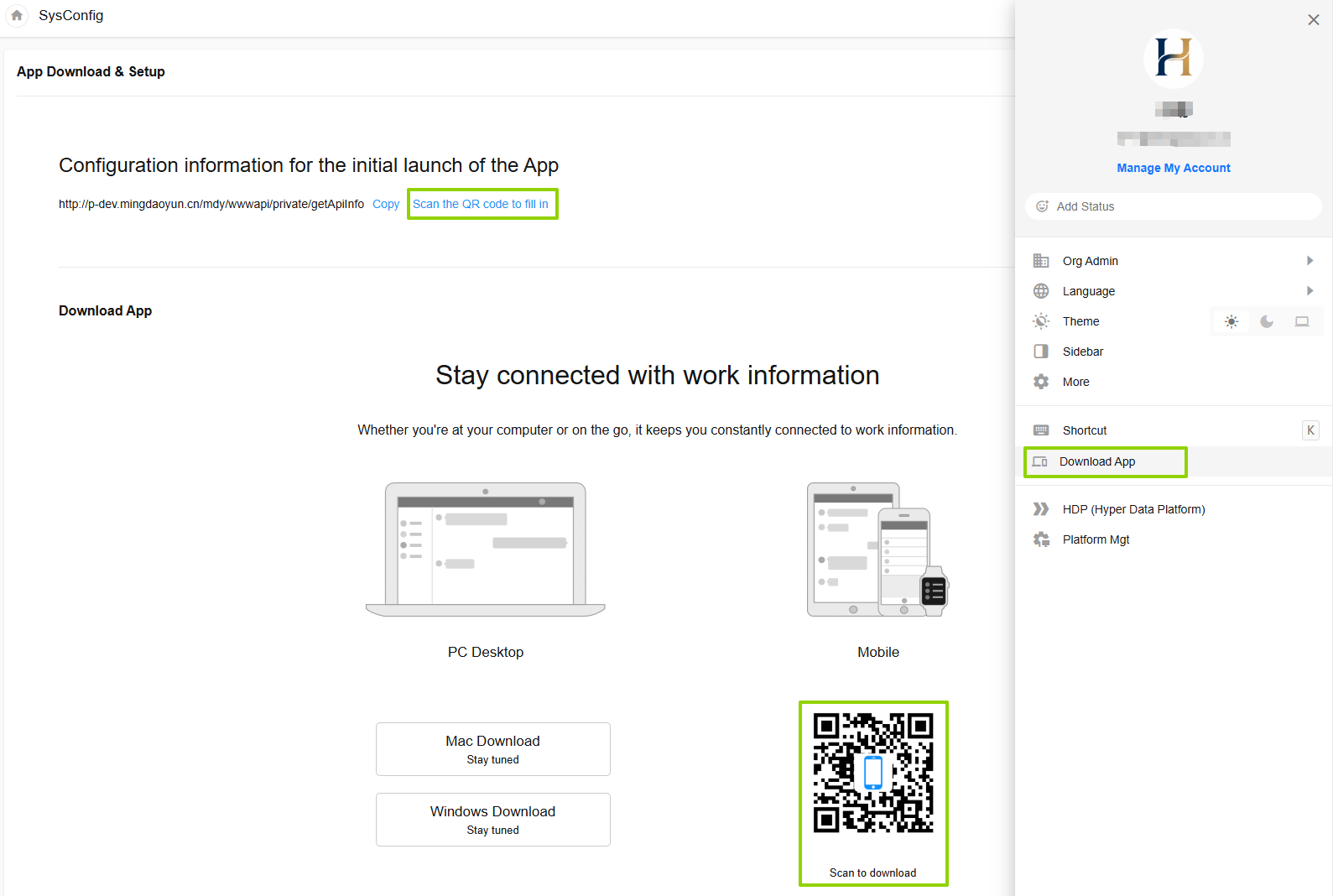Image resolution: width=1333 pixels, height=896 pixels.
Task: Select Download App in the menu
Action: point(1174,461)
